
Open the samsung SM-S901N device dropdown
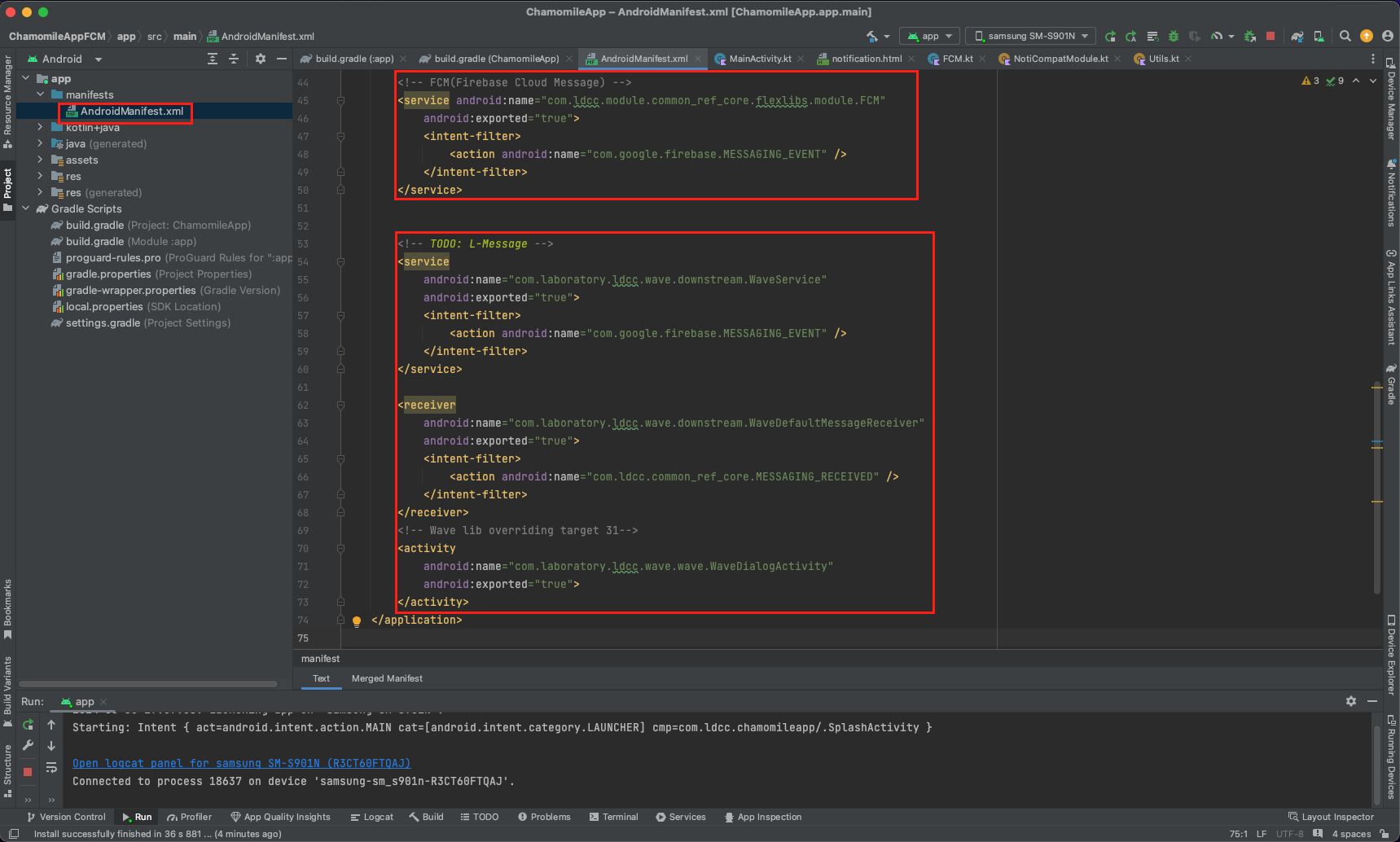1031,36
